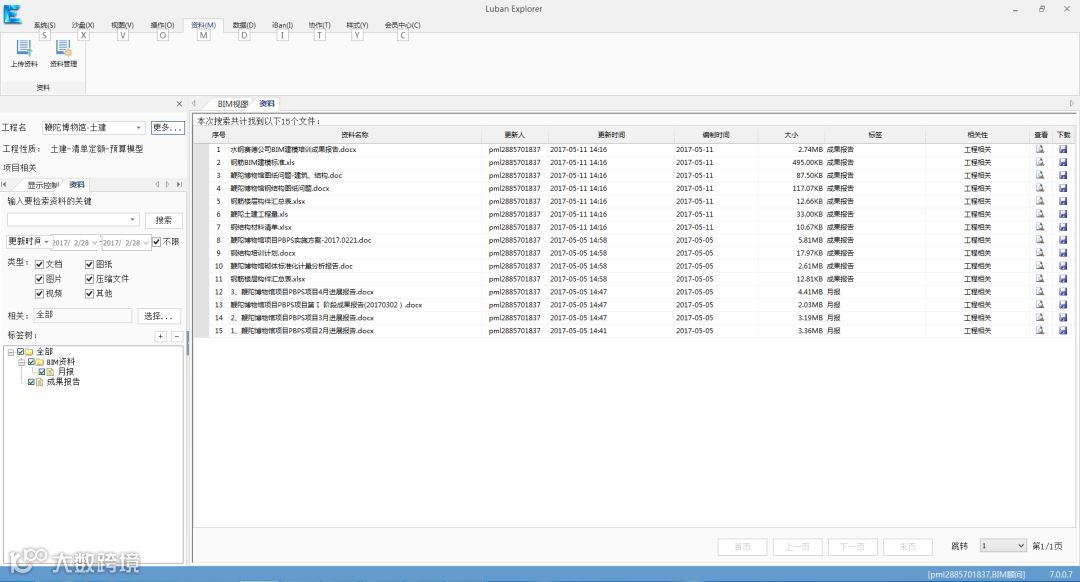Open the 数据(D) menu

point(244,25)
